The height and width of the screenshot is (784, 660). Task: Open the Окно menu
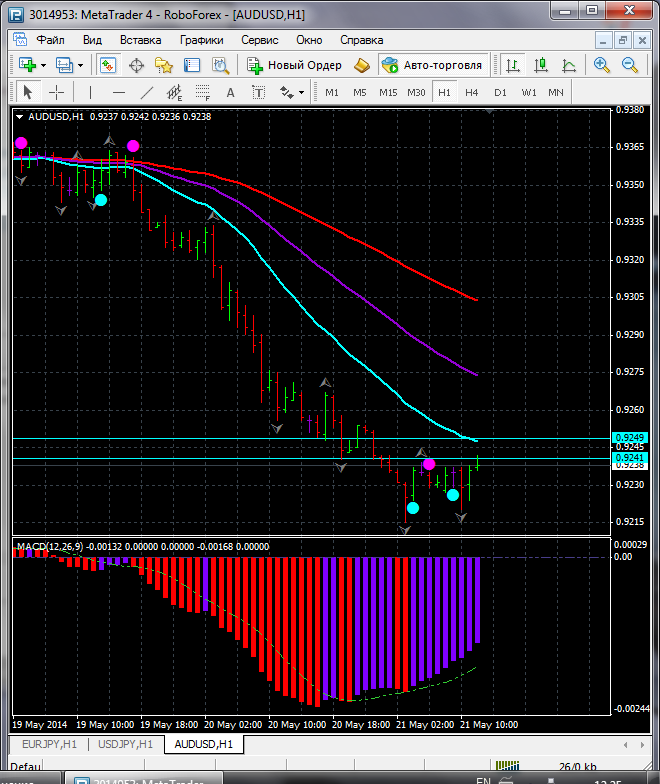309,40
